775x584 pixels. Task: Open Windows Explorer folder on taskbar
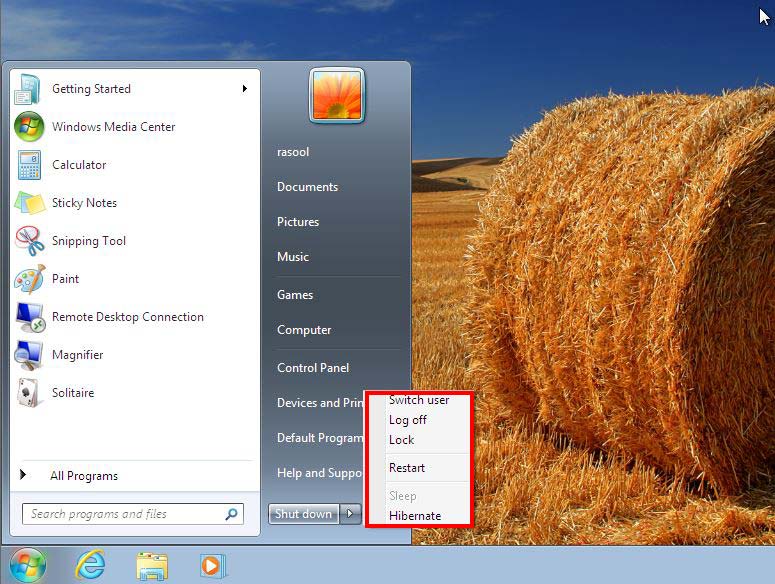(151, 565)
